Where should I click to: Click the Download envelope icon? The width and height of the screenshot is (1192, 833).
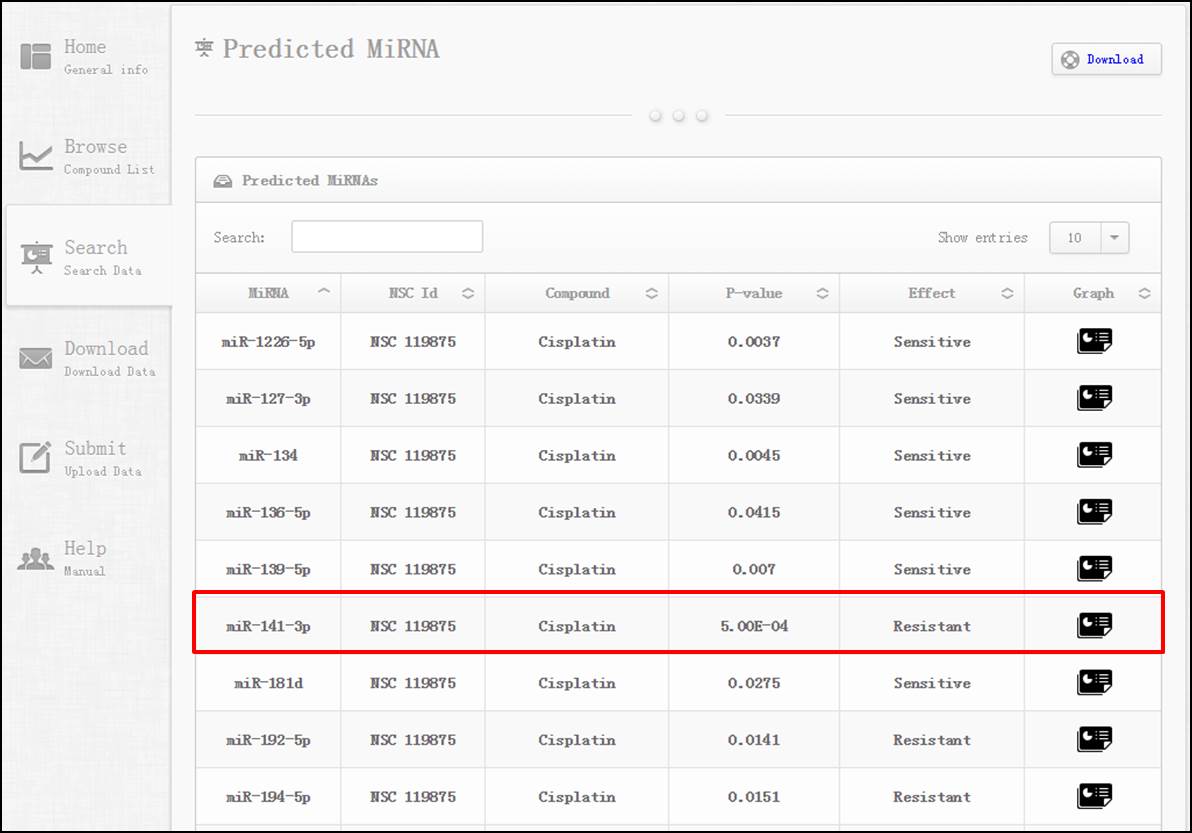point(36,358)
